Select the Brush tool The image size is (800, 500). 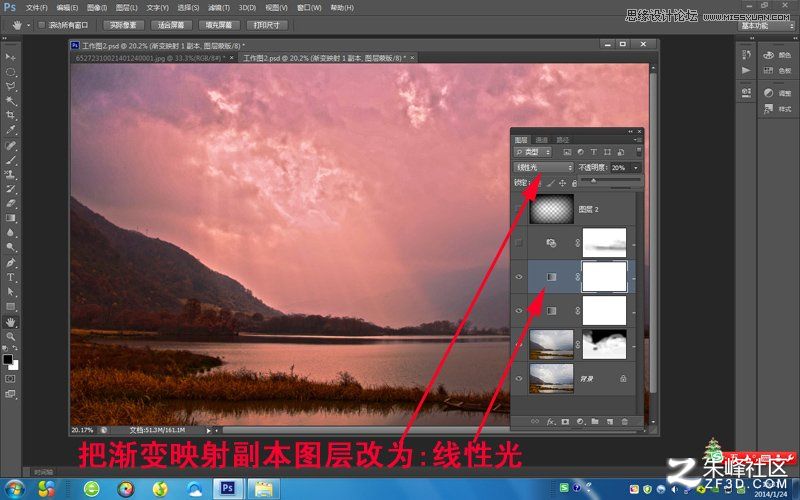(x=10, y=160)
